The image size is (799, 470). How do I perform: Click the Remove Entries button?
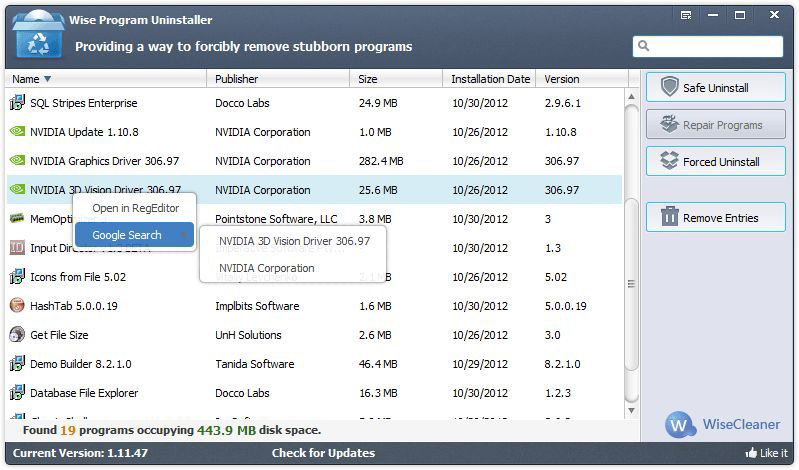pos(715,218)
